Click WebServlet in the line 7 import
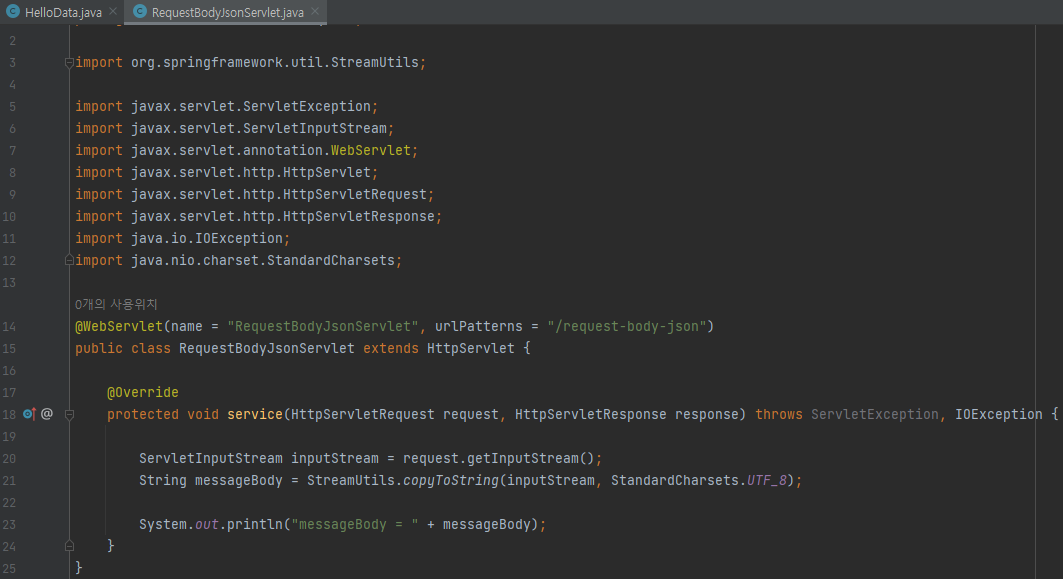 click(x=371, y=151)
